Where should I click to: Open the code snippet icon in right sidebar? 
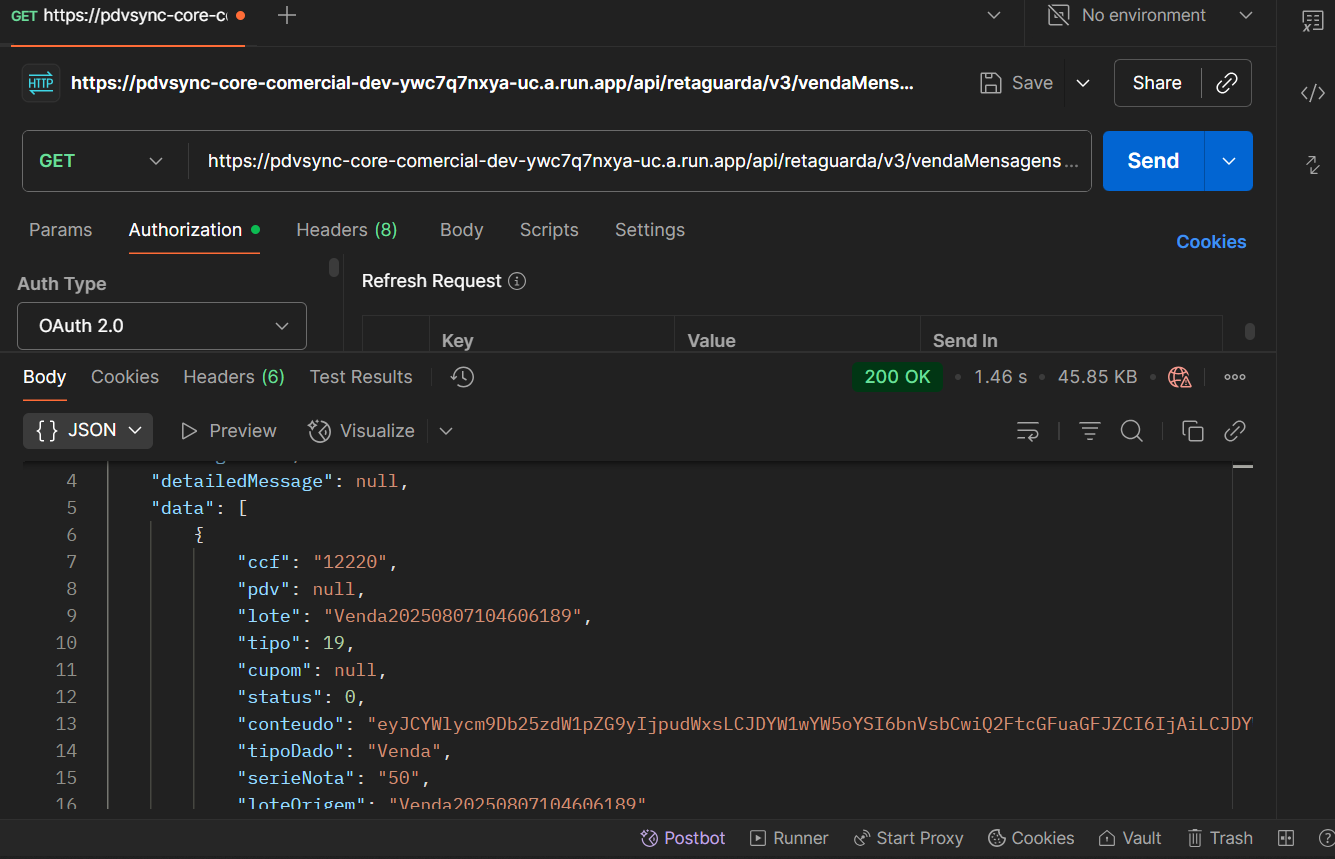(x=1312, y=93)
